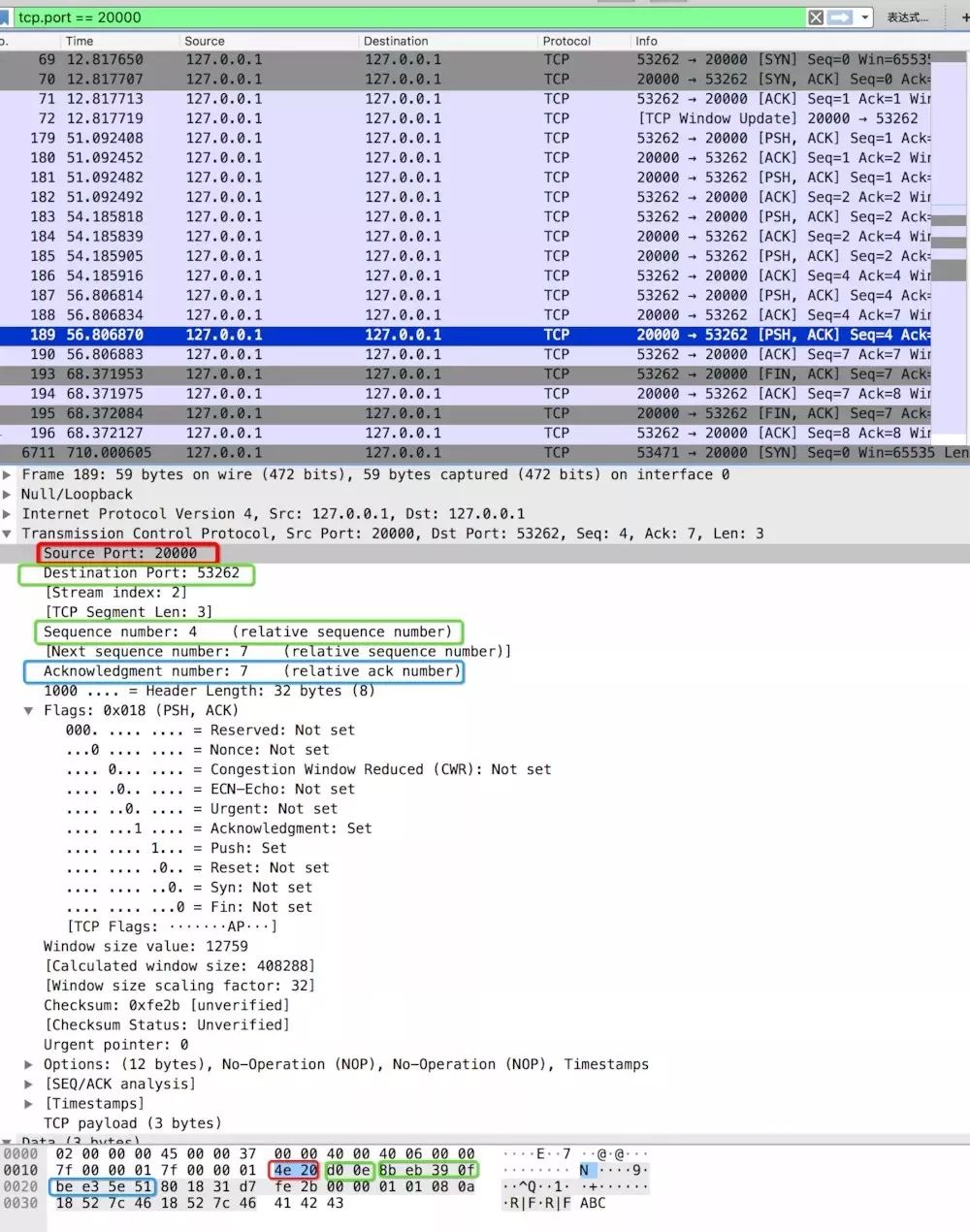
Task: Select the Window size value: 12759 field
Action: point(145,946)
